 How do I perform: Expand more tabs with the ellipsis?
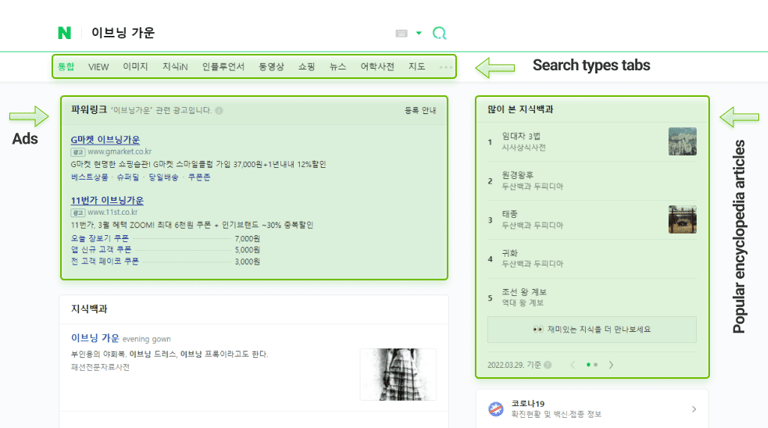point(446,67)
